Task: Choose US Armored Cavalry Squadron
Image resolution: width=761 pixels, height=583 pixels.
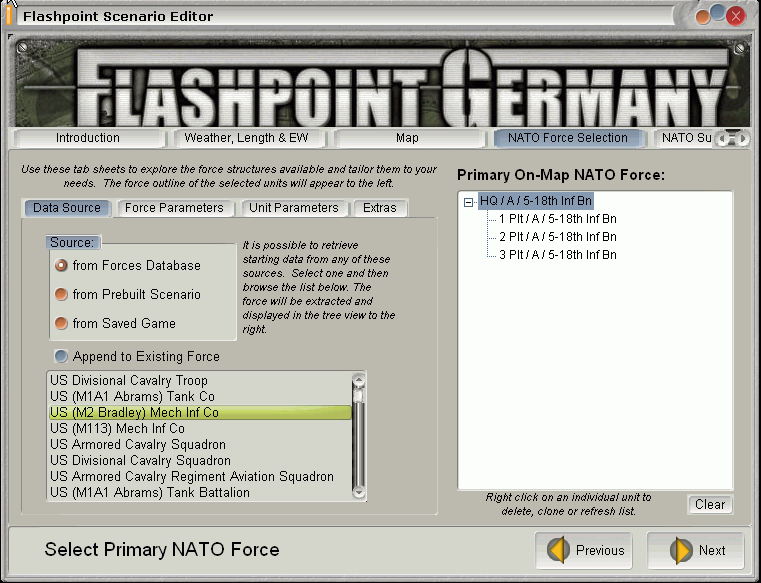Action: point(200,445)
